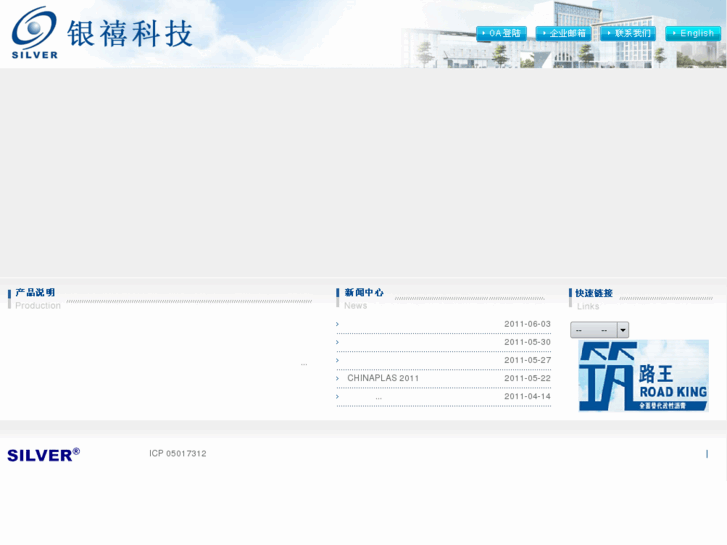This screenshot has height=545, width=727.
Task: Click the SILVER footer logo
Action: pyautogui.click(x=44, y=455)
